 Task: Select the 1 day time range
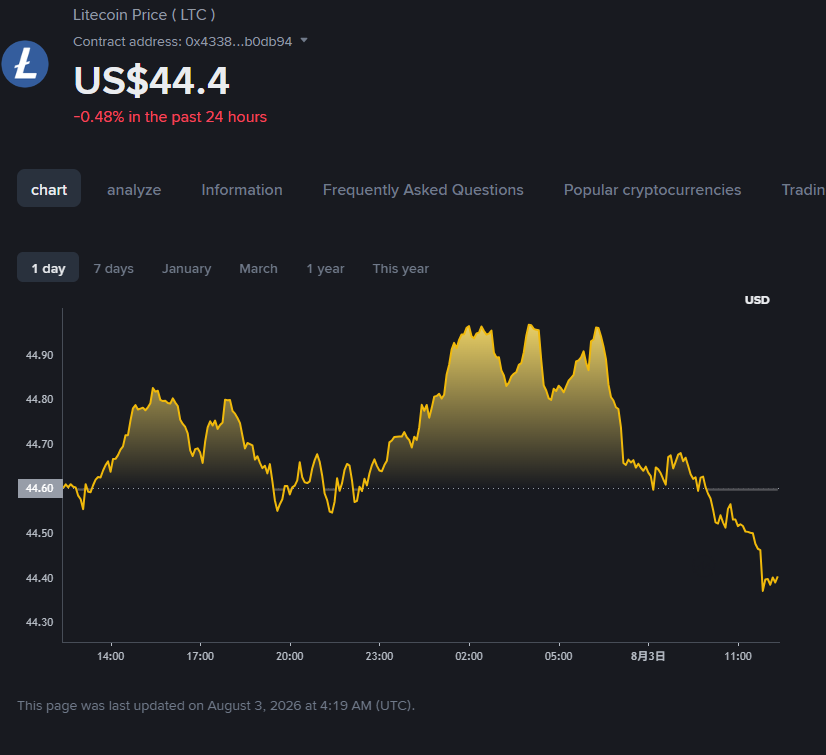(48, 268)
